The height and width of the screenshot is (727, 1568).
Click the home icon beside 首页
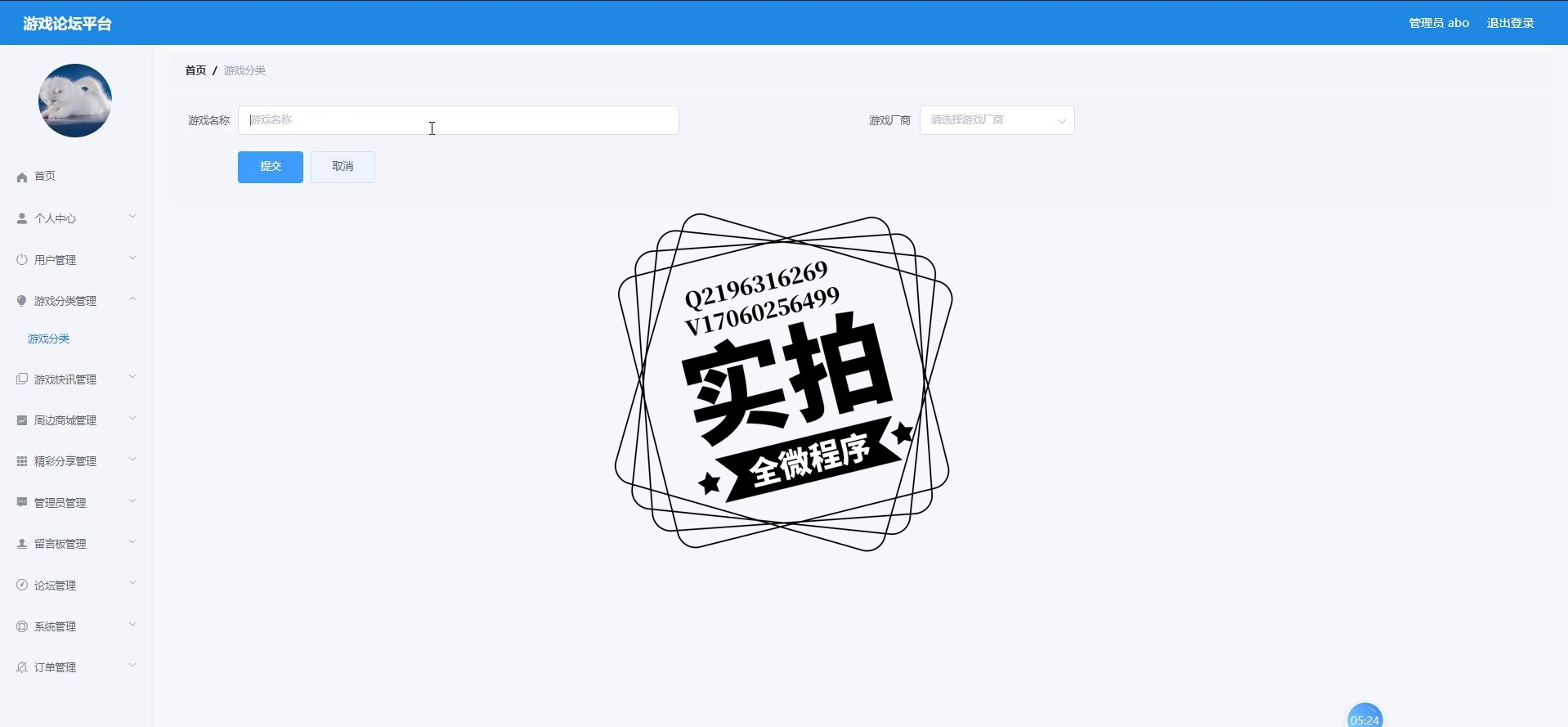tap(22, 177)
